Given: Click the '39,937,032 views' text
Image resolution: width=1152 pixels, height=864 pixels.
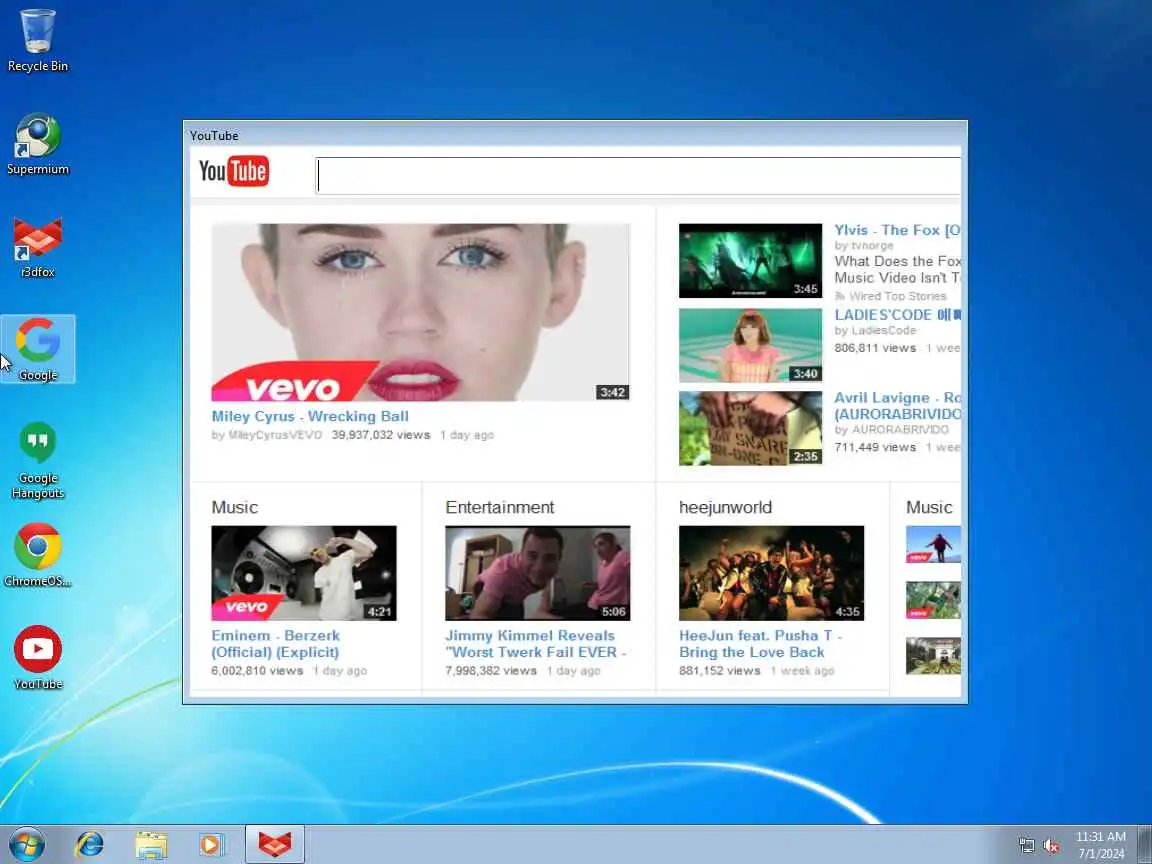Looking at the screenshot, I should 381,435.
